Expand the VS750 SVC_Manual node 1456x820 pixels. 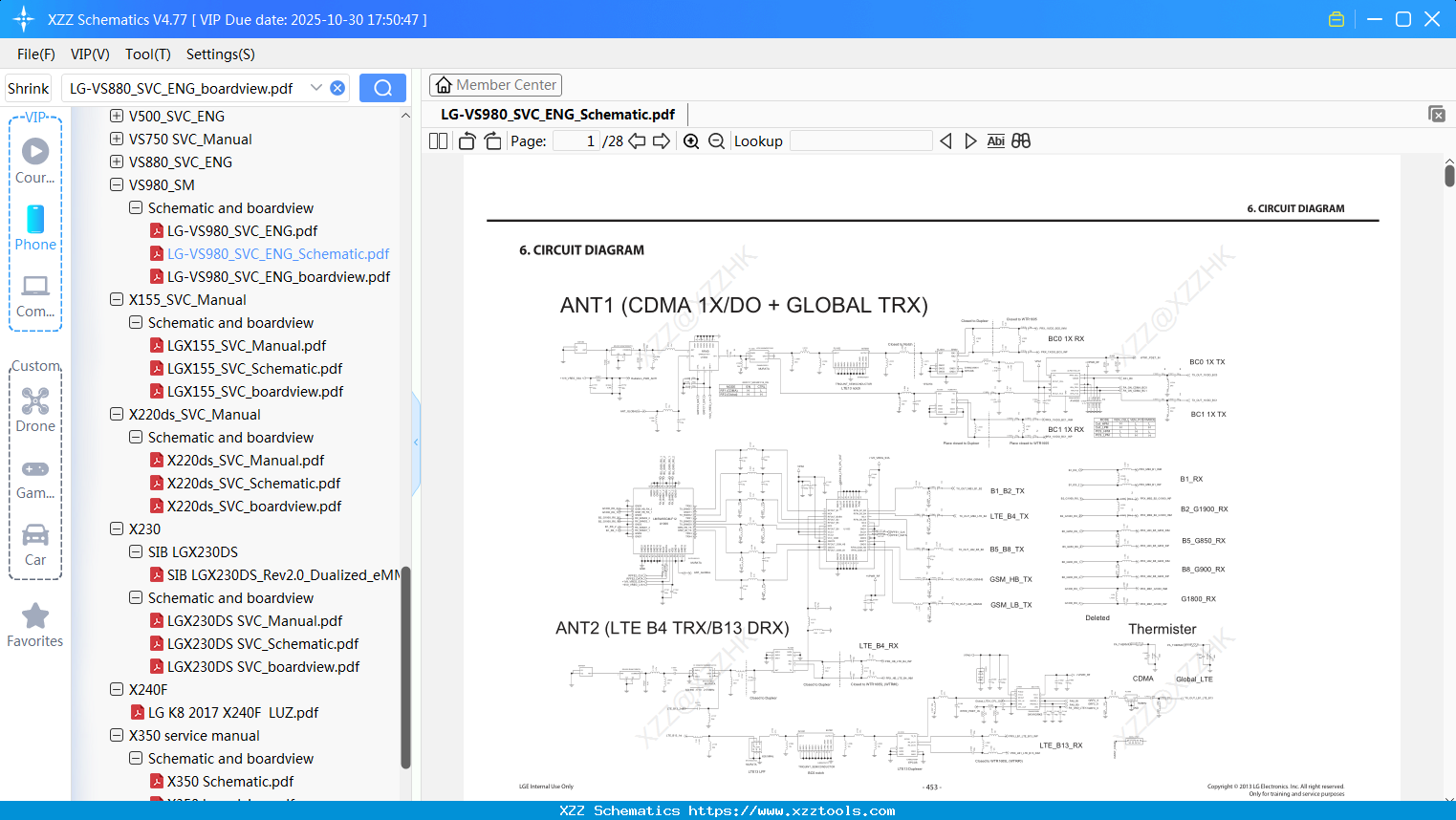(116, 139)
